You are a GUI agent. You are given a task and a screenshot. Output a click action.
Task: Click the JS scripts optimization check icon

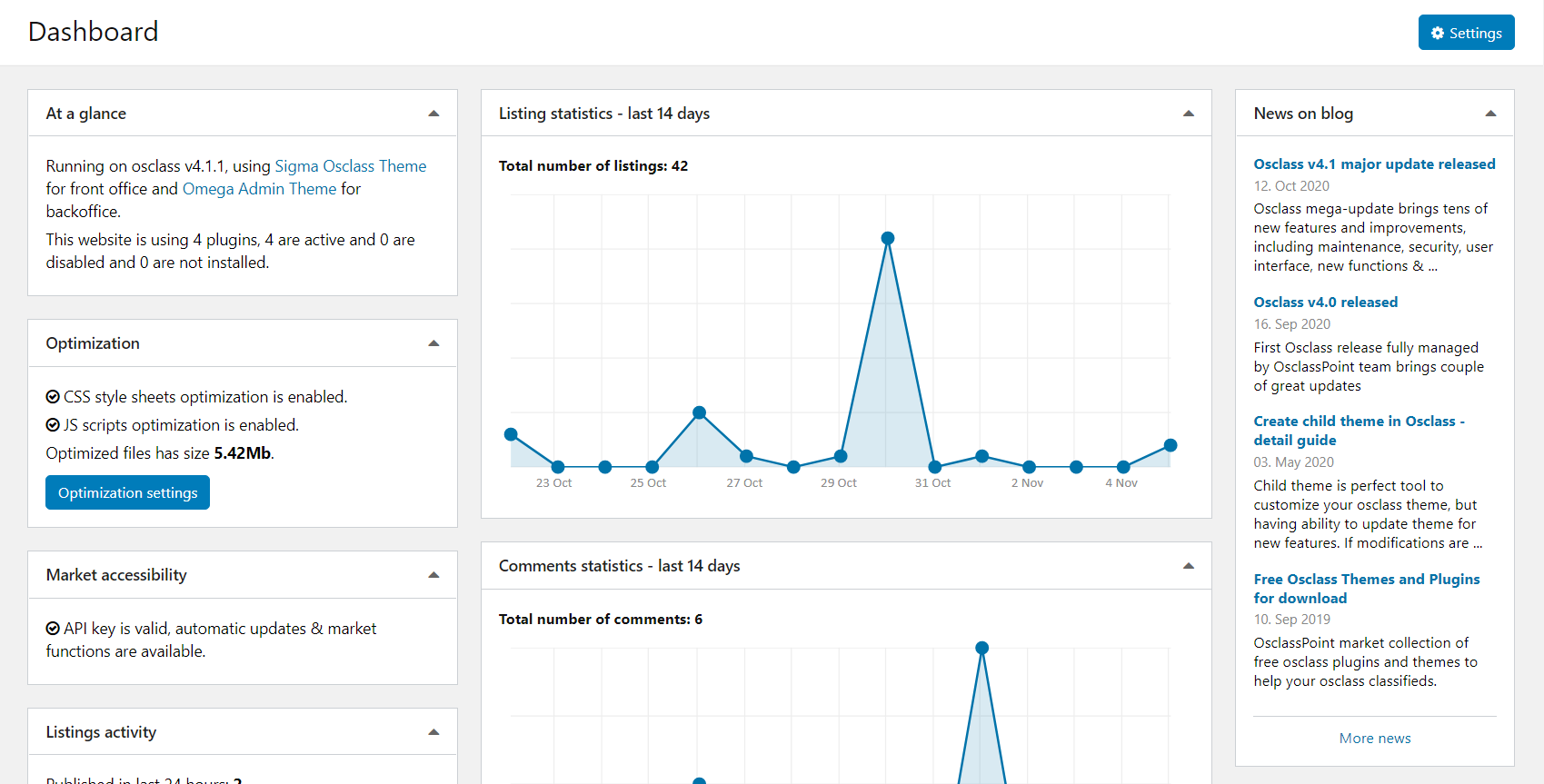coord(53,425)
